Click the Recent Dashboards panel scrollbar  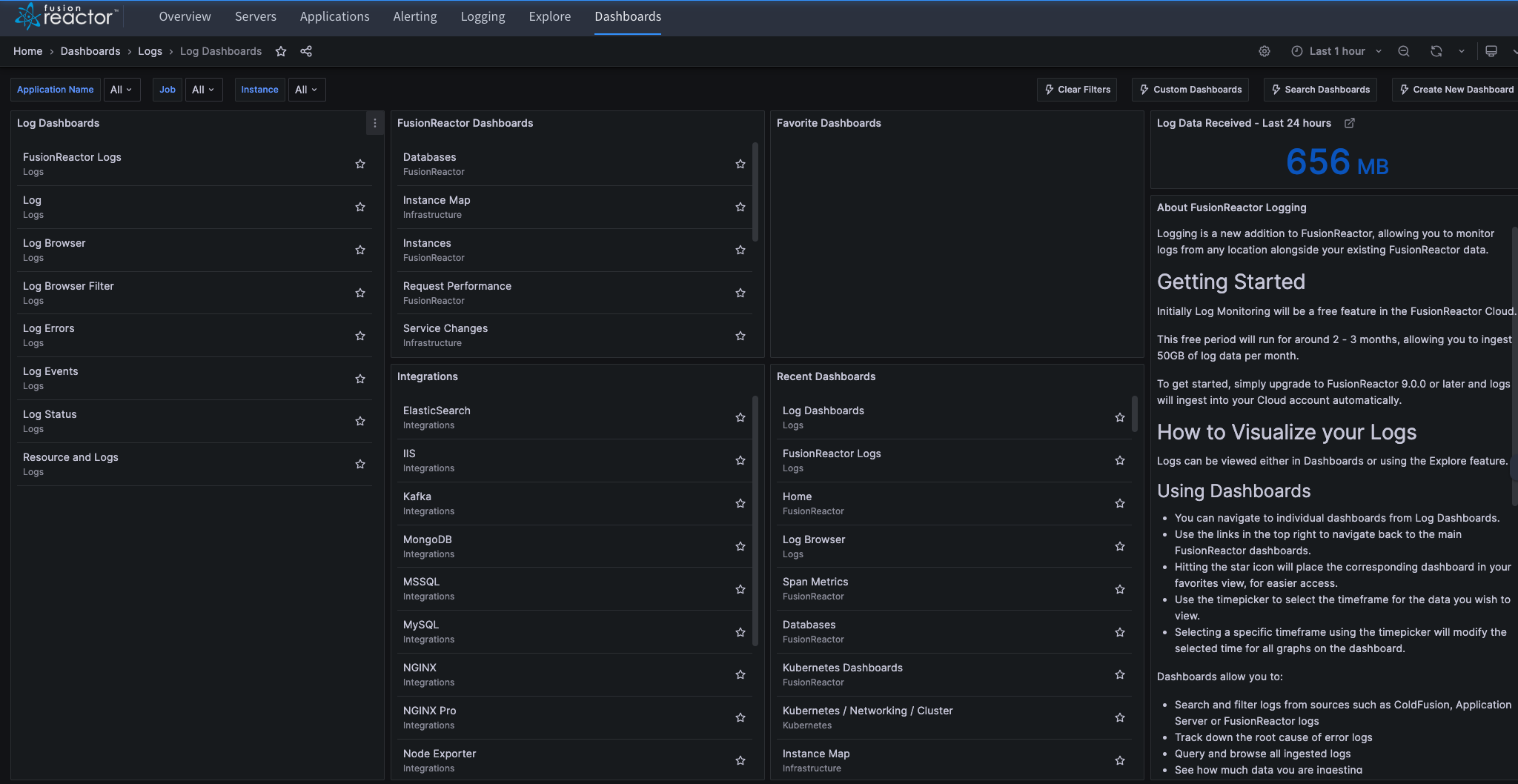click(1135, 413)
